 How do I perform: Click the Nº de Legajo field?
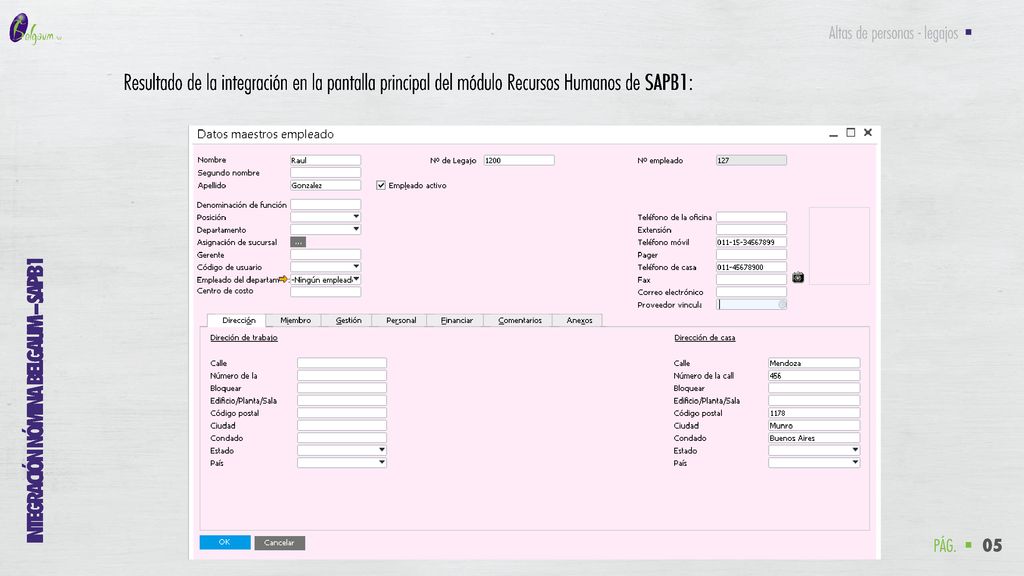point(519,160)
